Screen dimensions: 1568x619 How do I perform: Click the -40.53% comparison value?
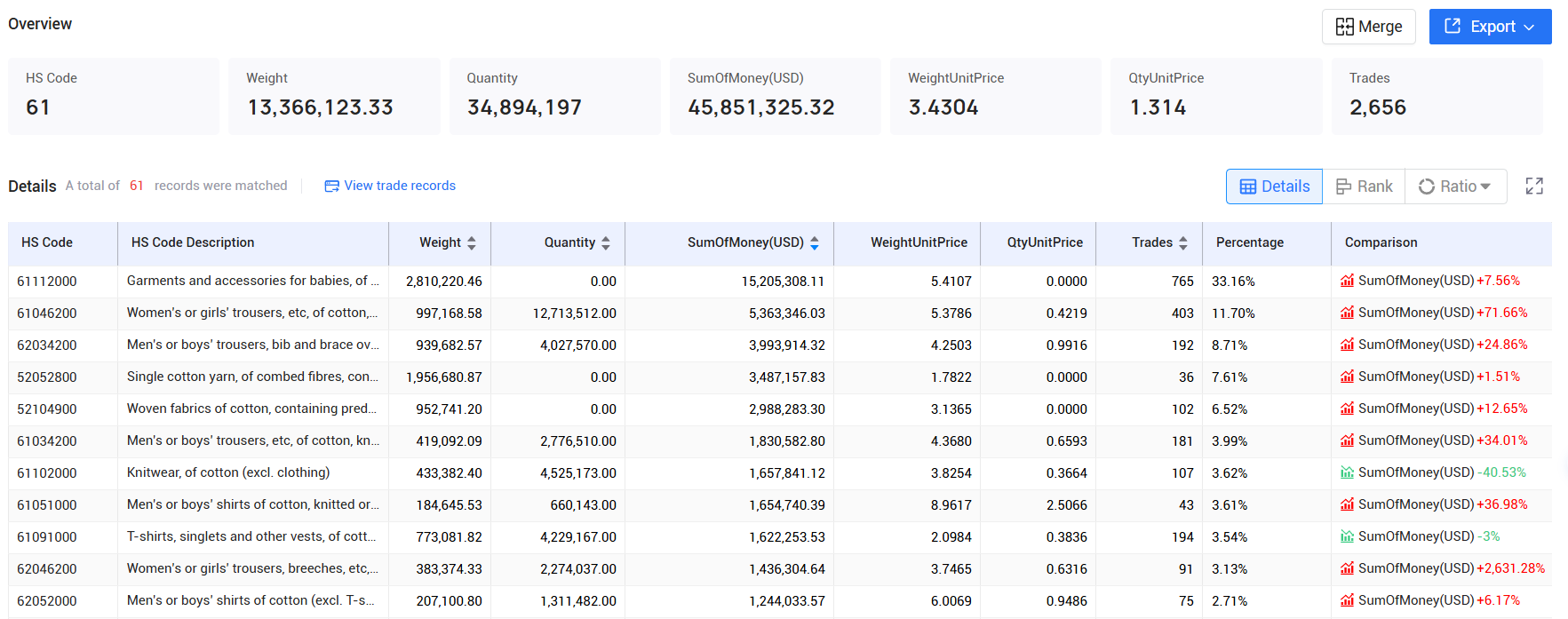[x=1501, y=472]
